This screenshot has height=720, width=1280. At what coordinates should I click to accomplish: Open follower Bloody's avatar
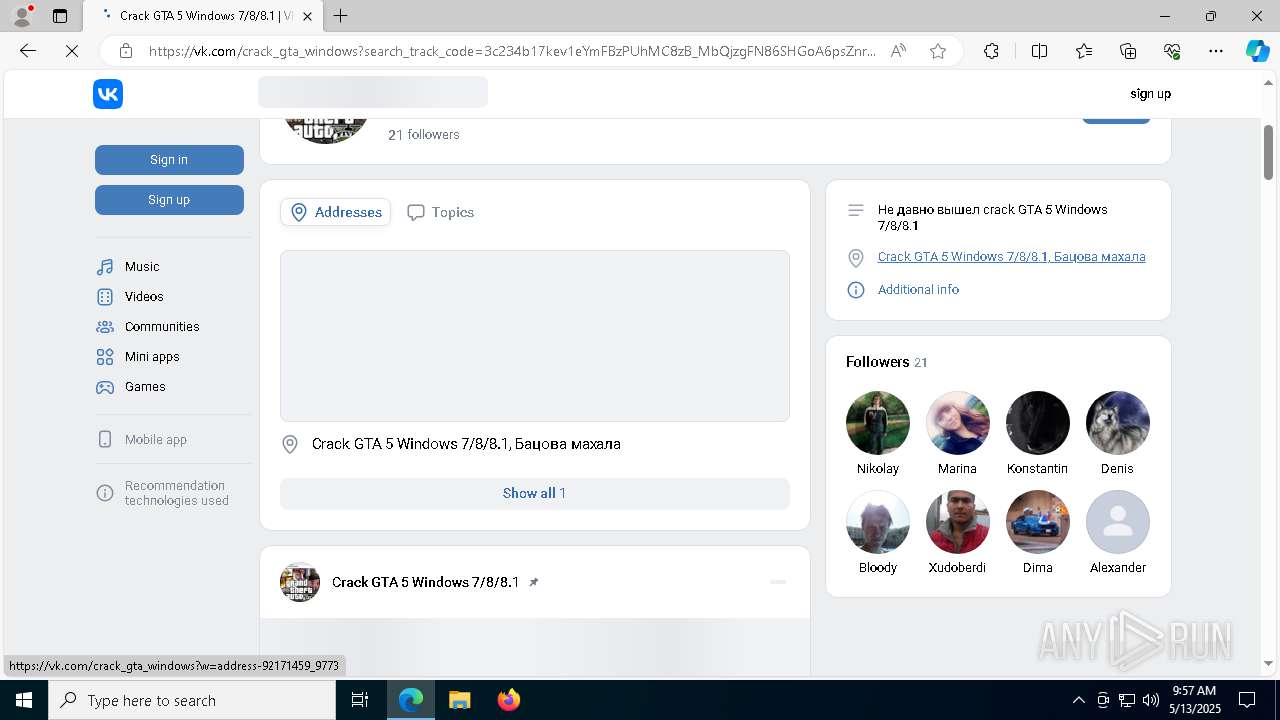click(878, 522)
